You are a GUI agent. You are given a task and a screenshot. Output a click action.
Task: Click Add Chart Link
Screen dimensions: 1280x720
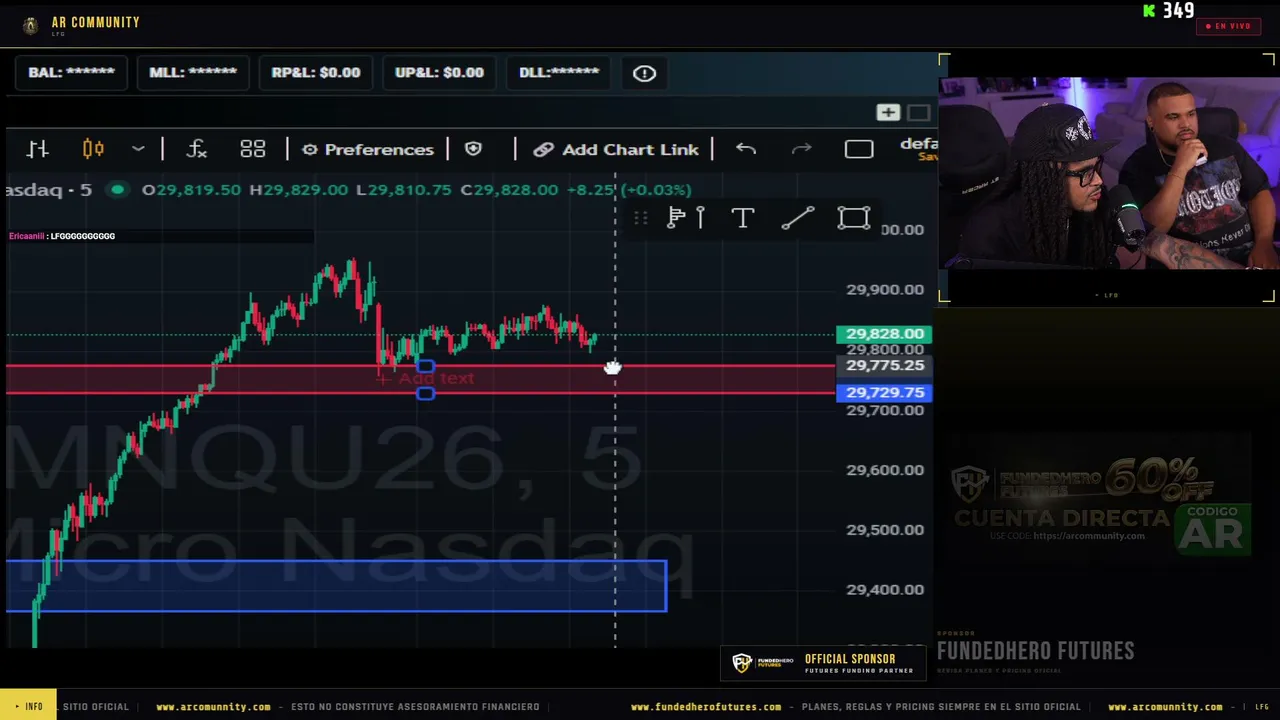[616, 149]
